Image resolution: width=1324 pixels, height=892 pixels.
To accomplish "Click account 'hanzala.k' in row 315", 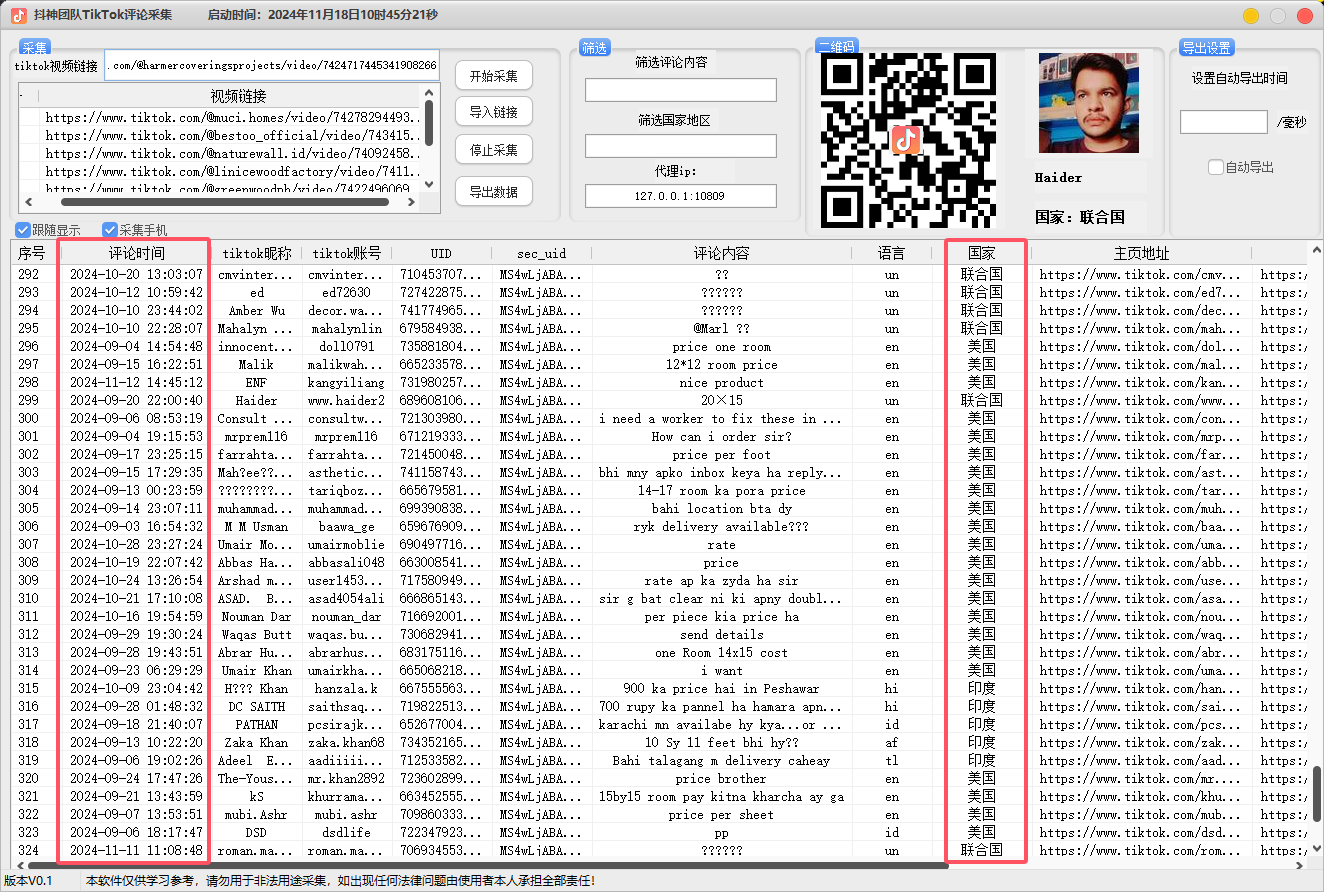I will click(x=347, y=688).
